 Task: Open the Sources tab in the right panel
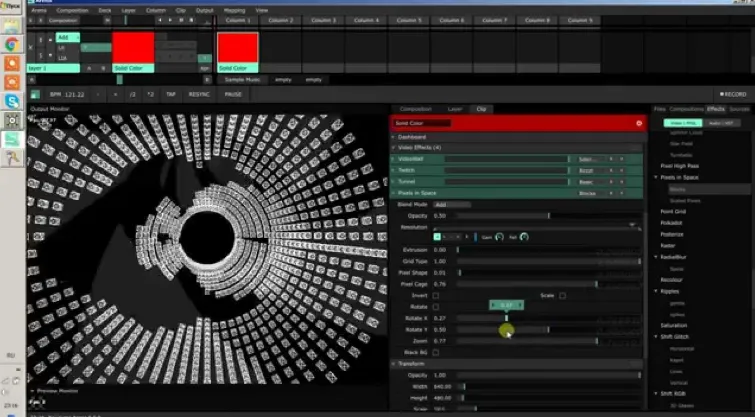pyautogui.click(x=739, y=109)
